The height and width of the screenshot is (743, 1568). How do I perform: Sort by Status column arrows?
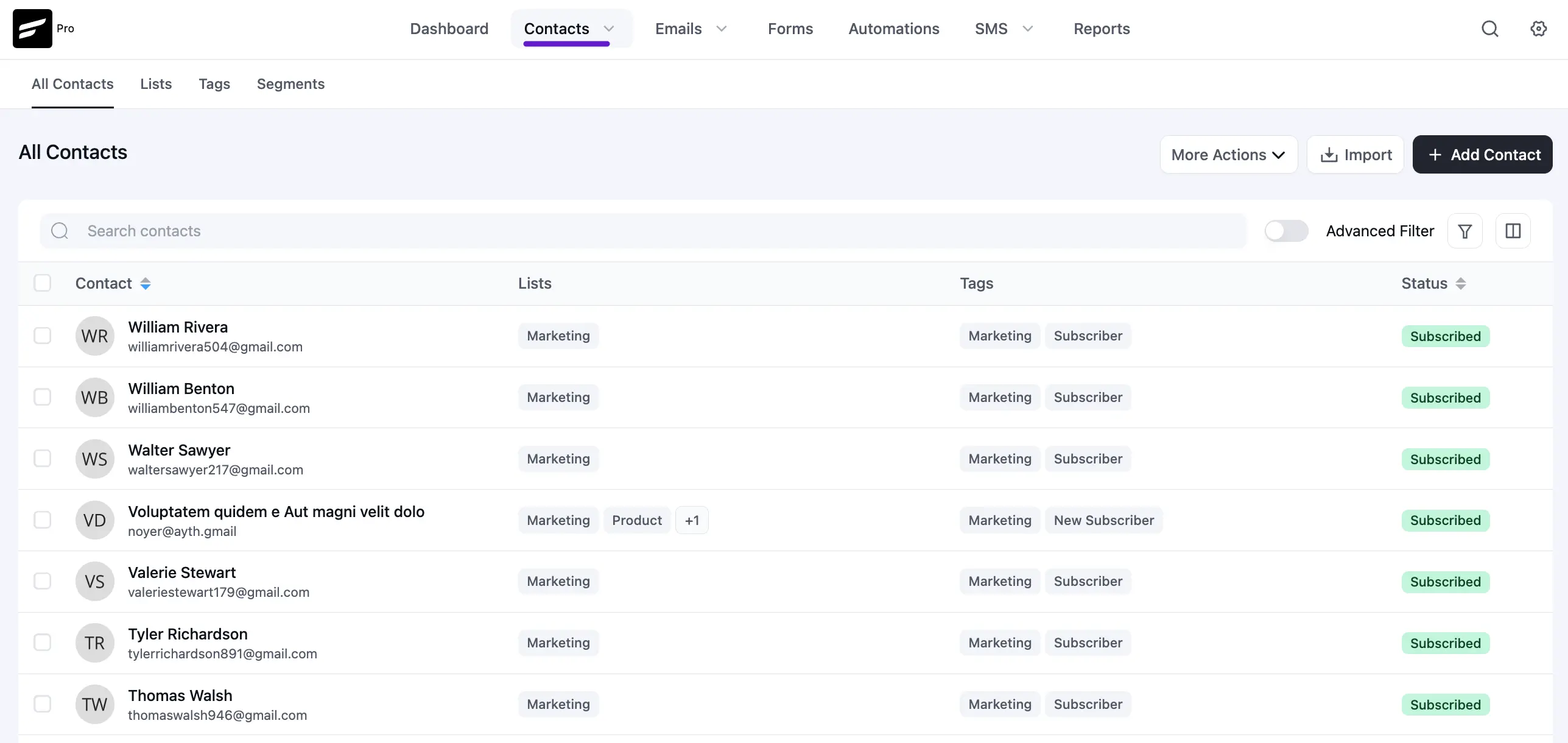pos(1461,284)
